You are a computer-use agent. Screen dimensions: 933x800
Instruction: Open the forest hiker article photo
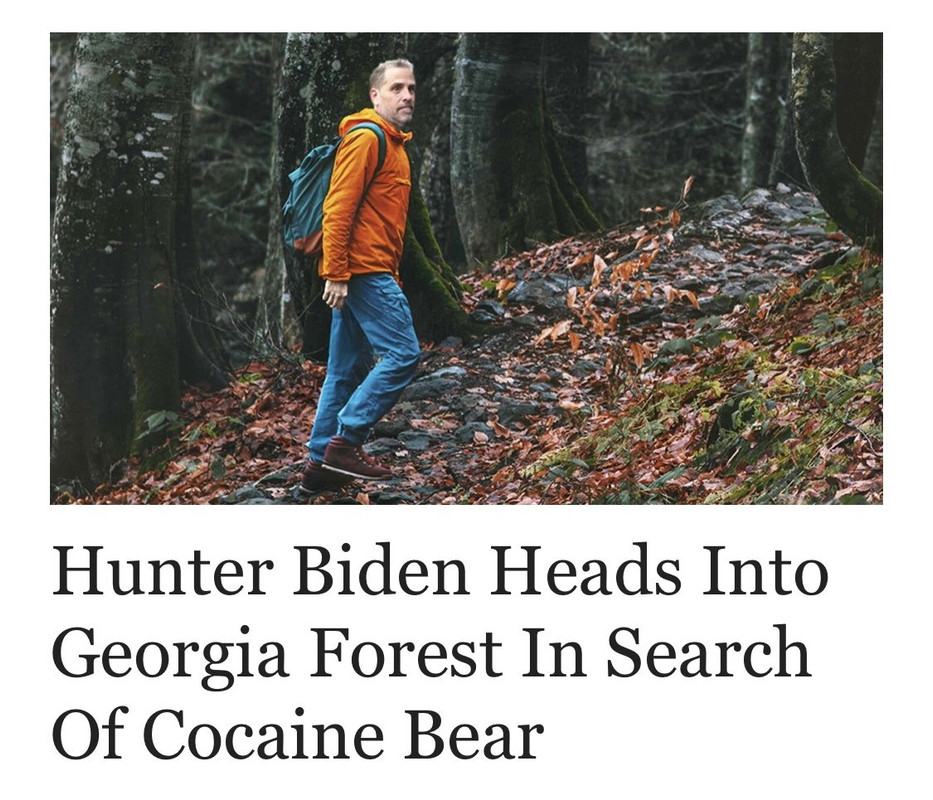(x=466, y=268)
